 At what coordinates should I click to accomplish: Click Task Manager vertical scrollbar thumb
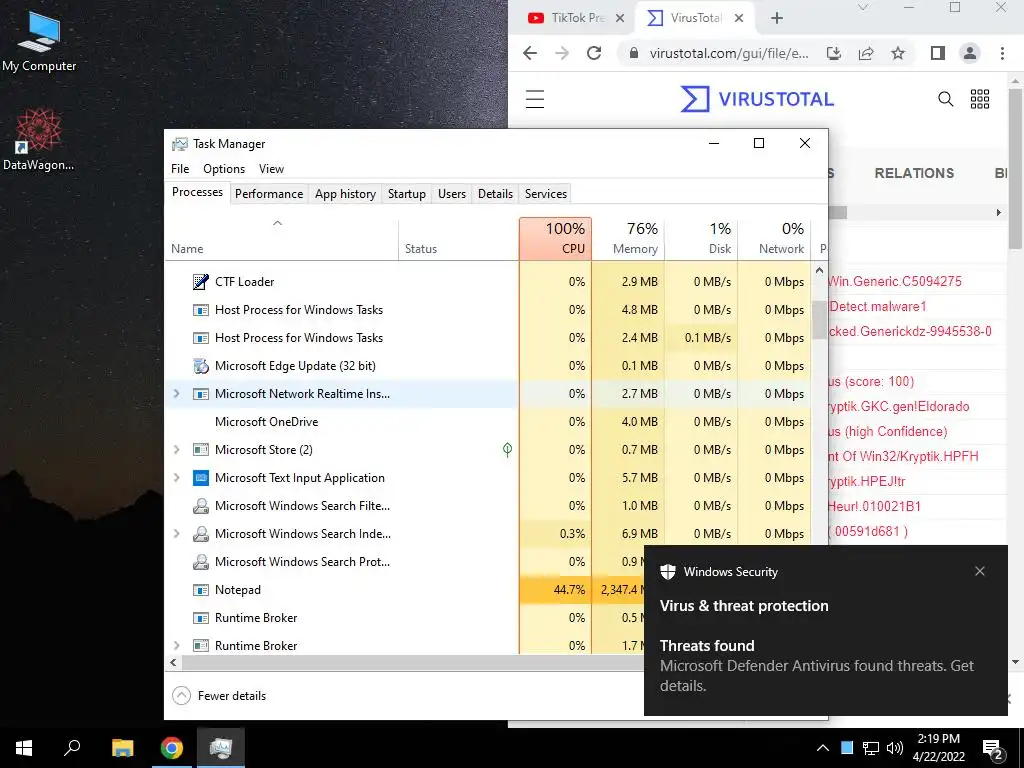click(x=820, y=320)
